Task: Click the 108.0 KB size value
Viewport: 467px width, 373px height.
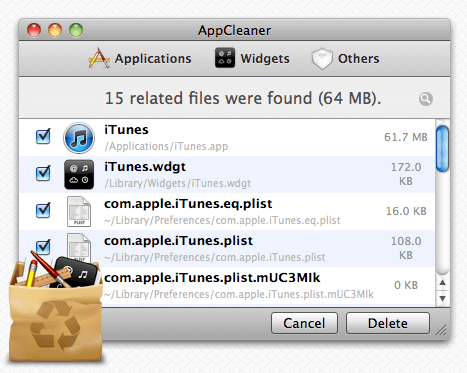Action: coord(406,248)
